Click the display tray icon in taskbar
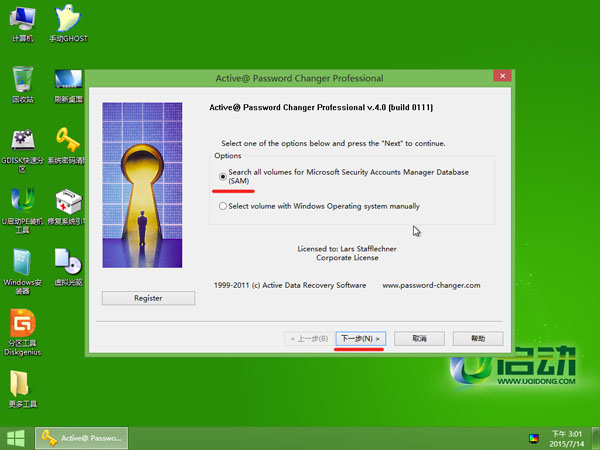This screenshot has width=600, height=450. pyautogui.click(x=534, y=439)
